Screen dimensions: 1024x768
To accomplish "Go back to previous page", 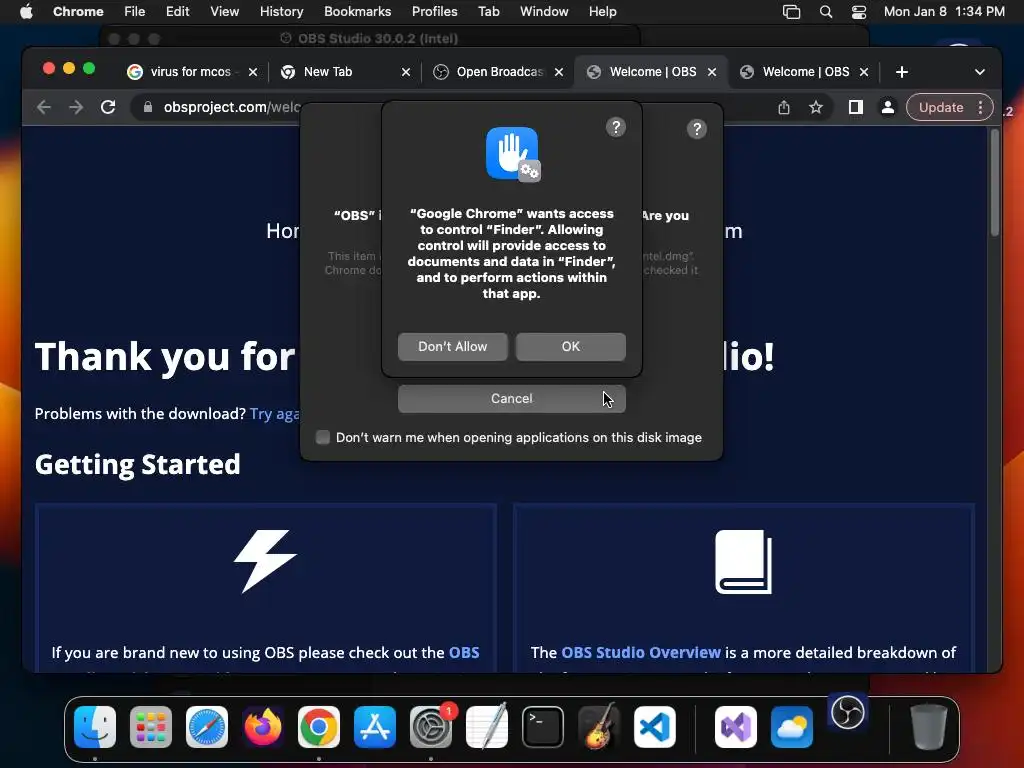I will click(x=44, y=107).
